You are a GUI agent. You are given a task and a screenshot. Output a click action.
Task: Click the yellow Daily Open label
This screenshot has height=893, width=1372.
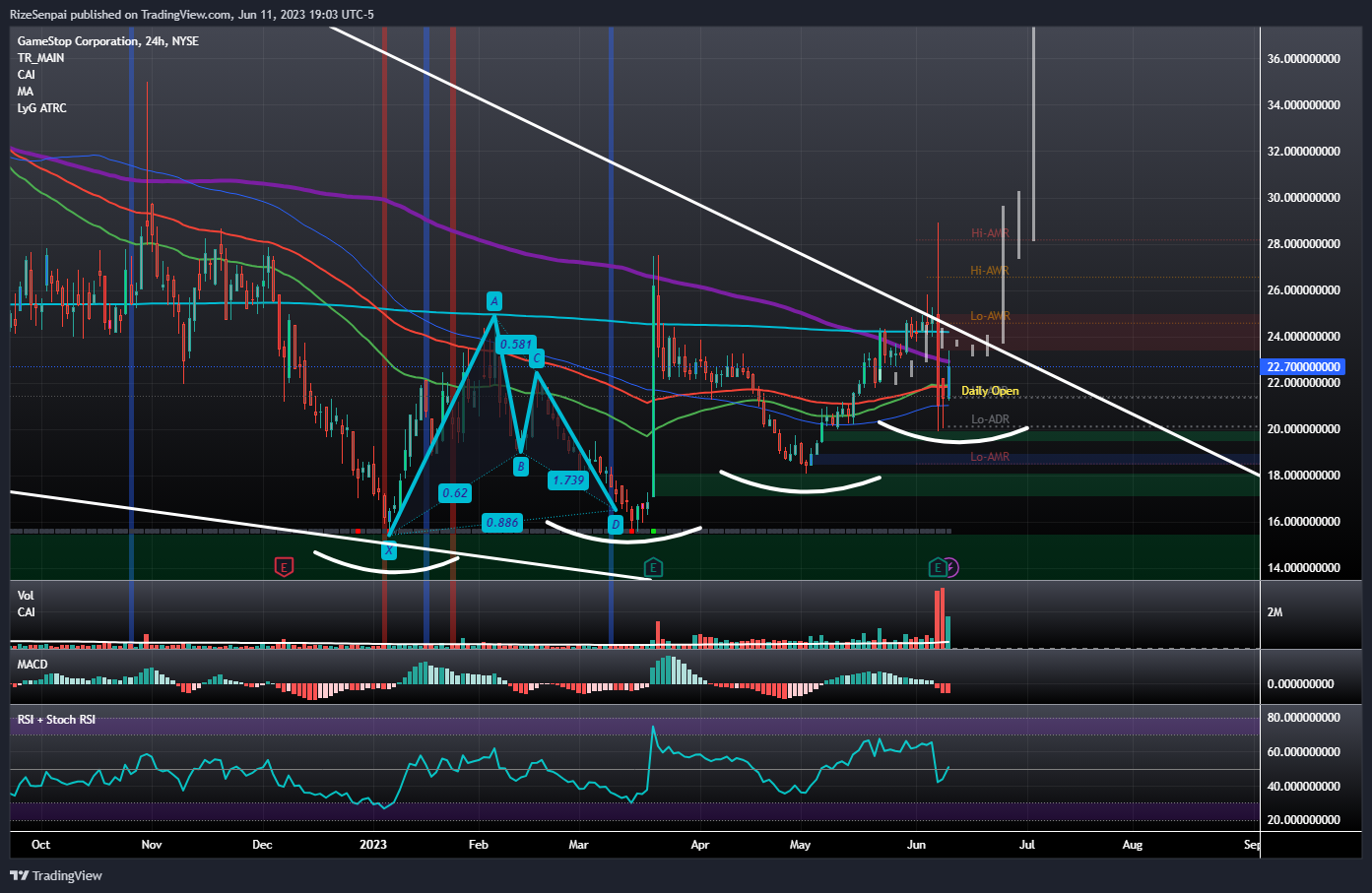990,391
